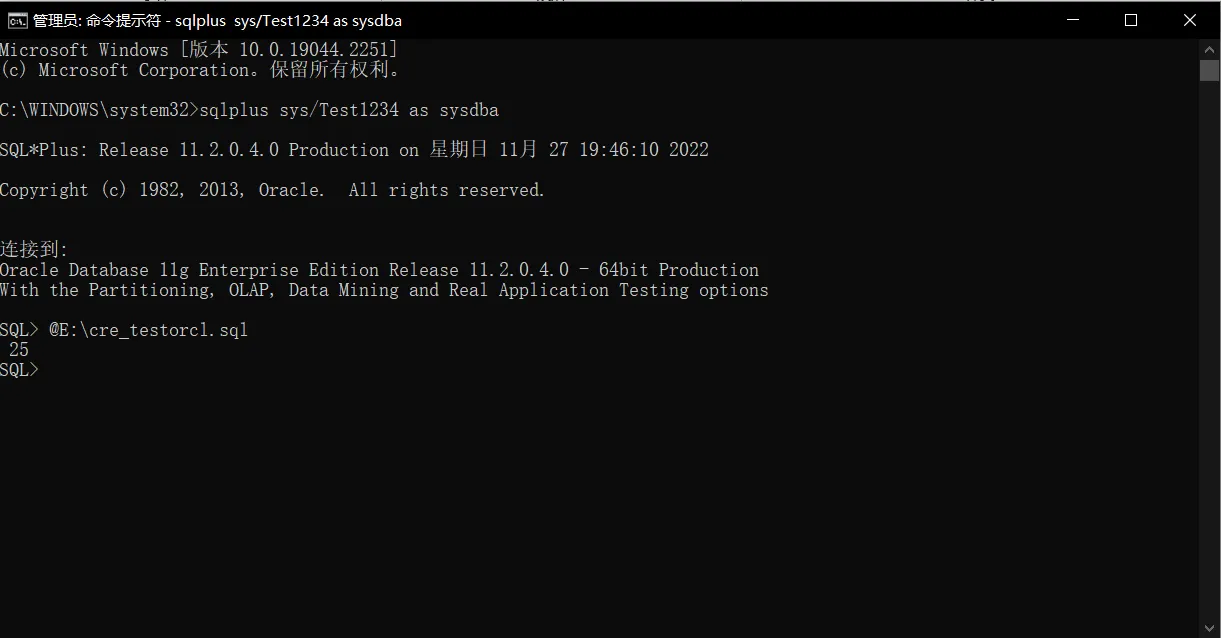Click the vertical scrollbar thumb
Image resolution: width=1221 pixels, height=638 pixels.
1209,70
